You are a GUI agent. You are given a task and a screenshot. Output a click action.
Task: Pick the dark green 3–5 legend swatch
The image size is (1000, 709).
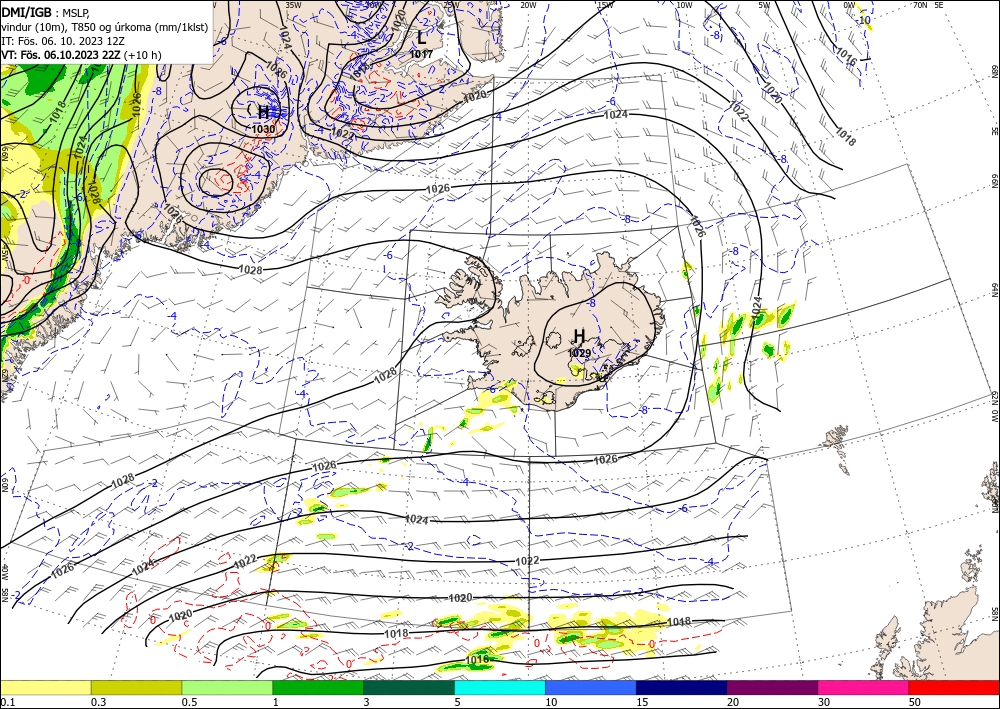coord(409,687)
